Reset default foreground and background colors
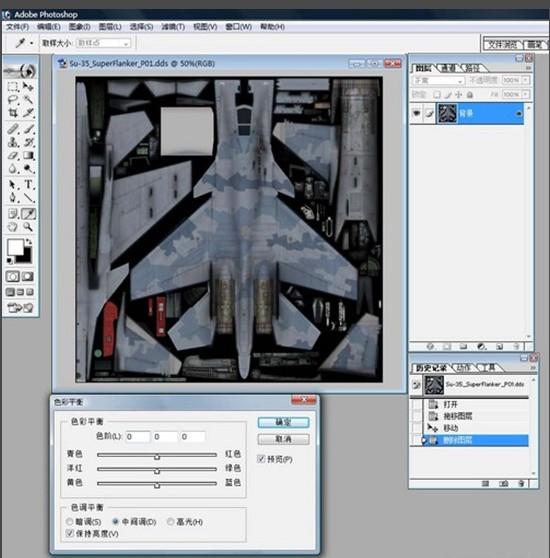This screenshot has height=558, width=550. [10, 261]
